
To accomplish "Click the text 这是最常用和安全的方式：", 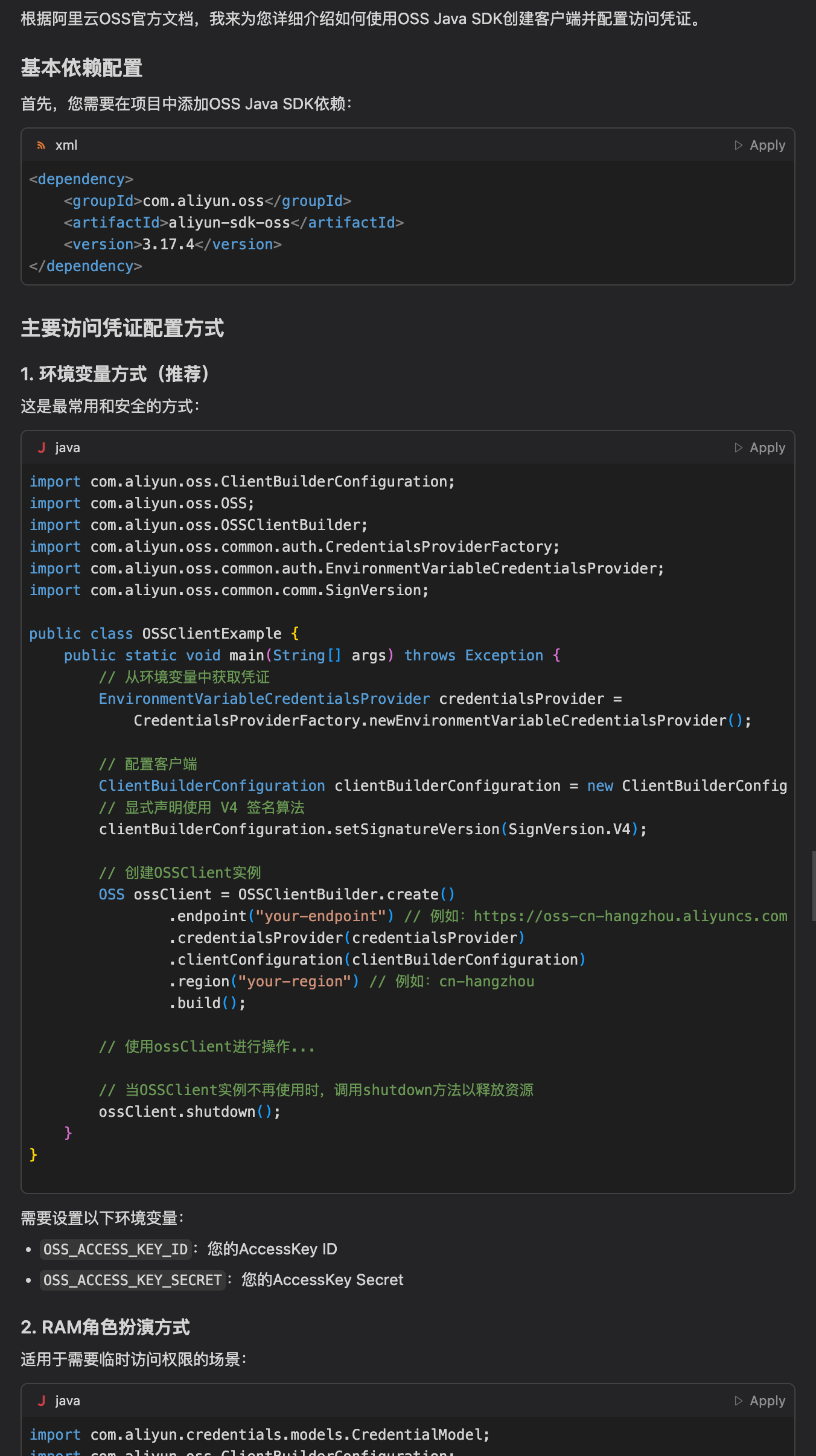I will [x=111, y=407].
